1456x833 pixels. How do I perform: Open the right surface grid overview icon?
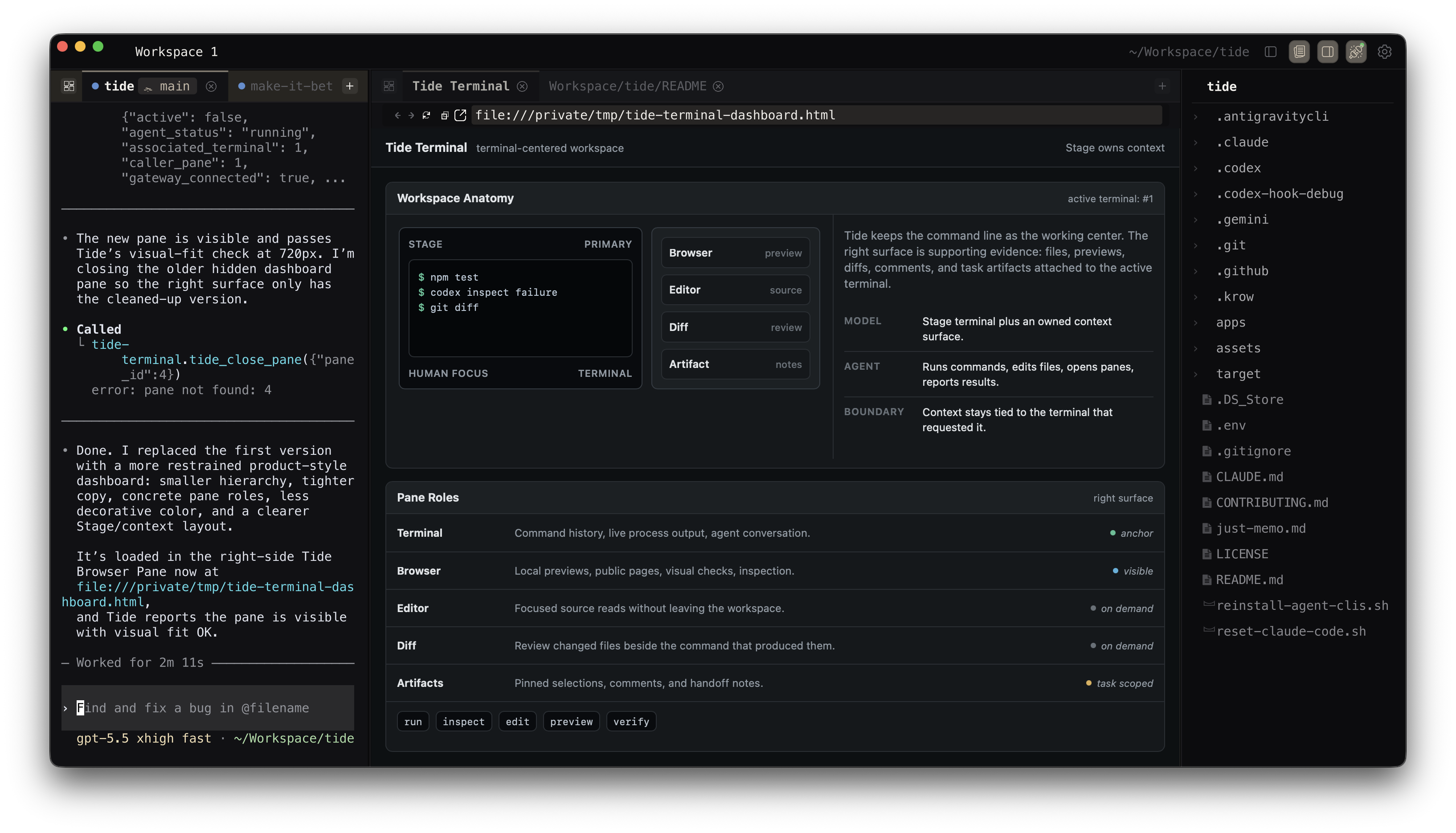pyautogui.click(x=389, y=86)
